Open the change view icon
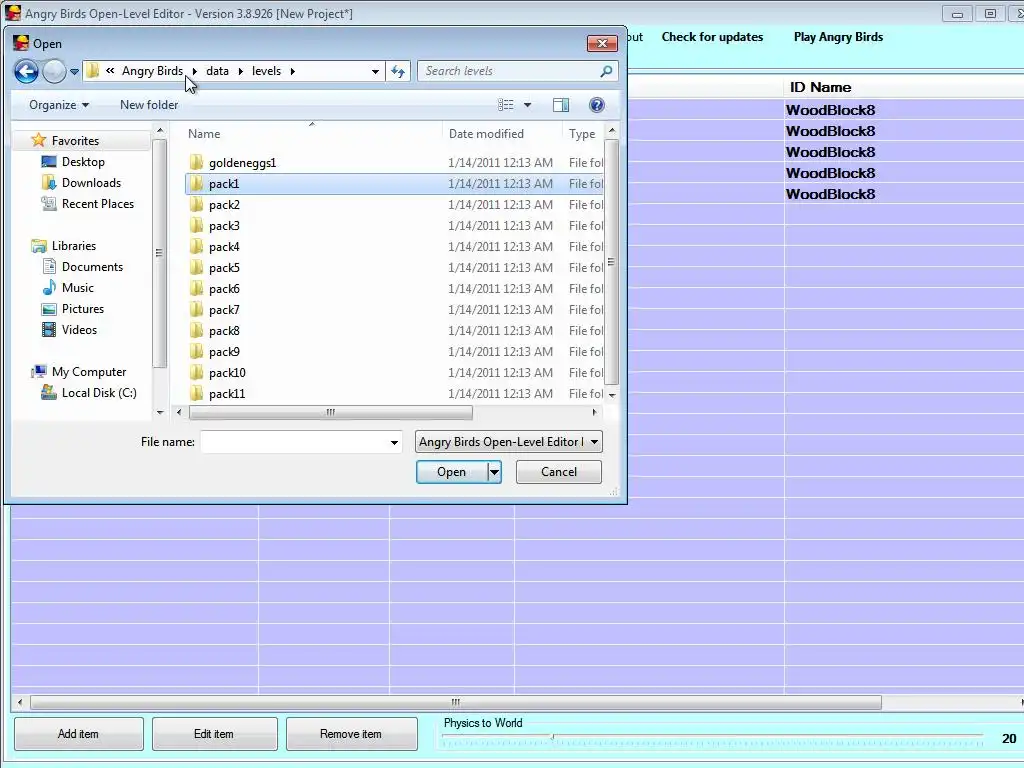Screen dimensions: 1024x768 pyautogui.click(x=505, y=105)
